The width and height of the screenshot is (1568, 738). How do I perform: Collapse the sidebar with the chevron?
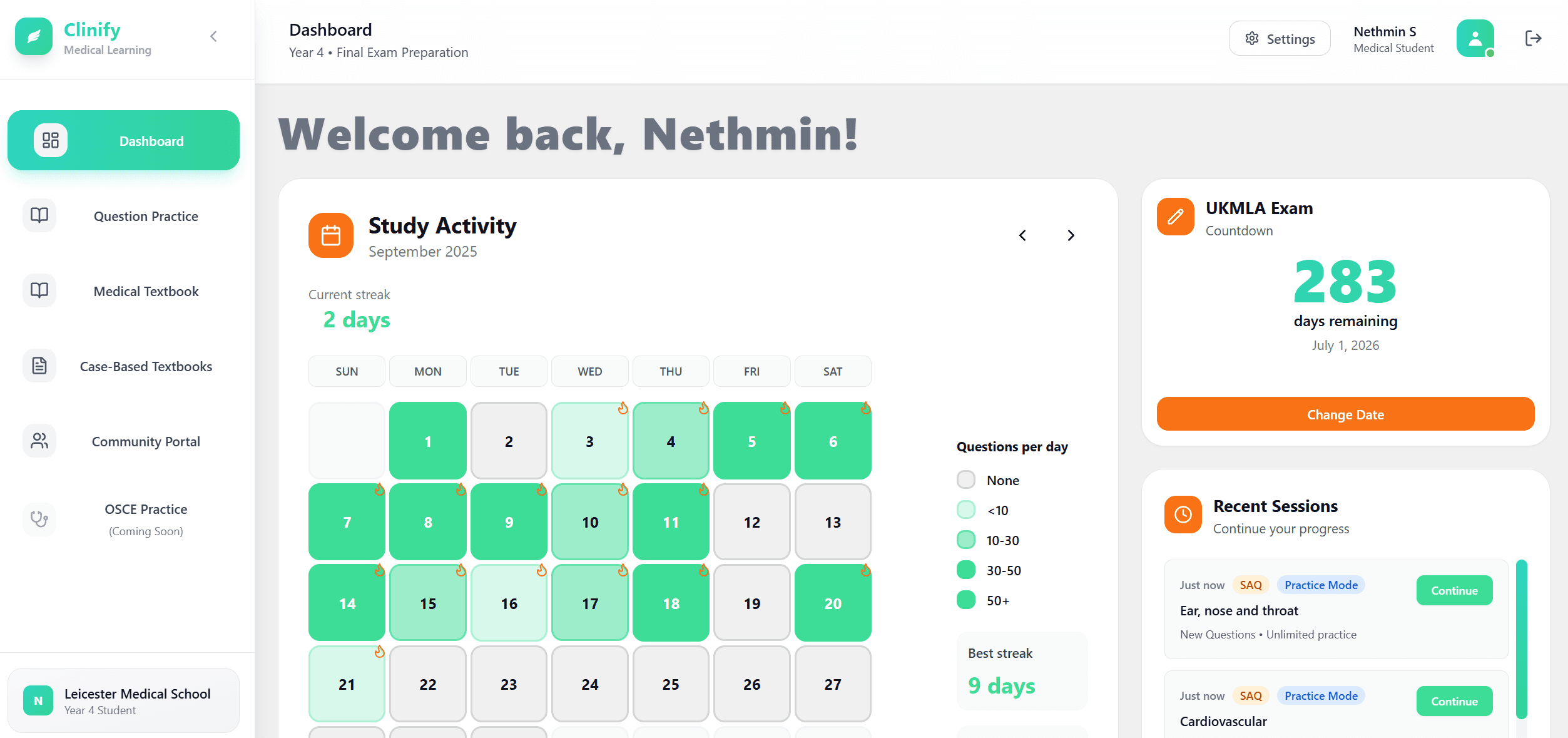pos(214,37)
